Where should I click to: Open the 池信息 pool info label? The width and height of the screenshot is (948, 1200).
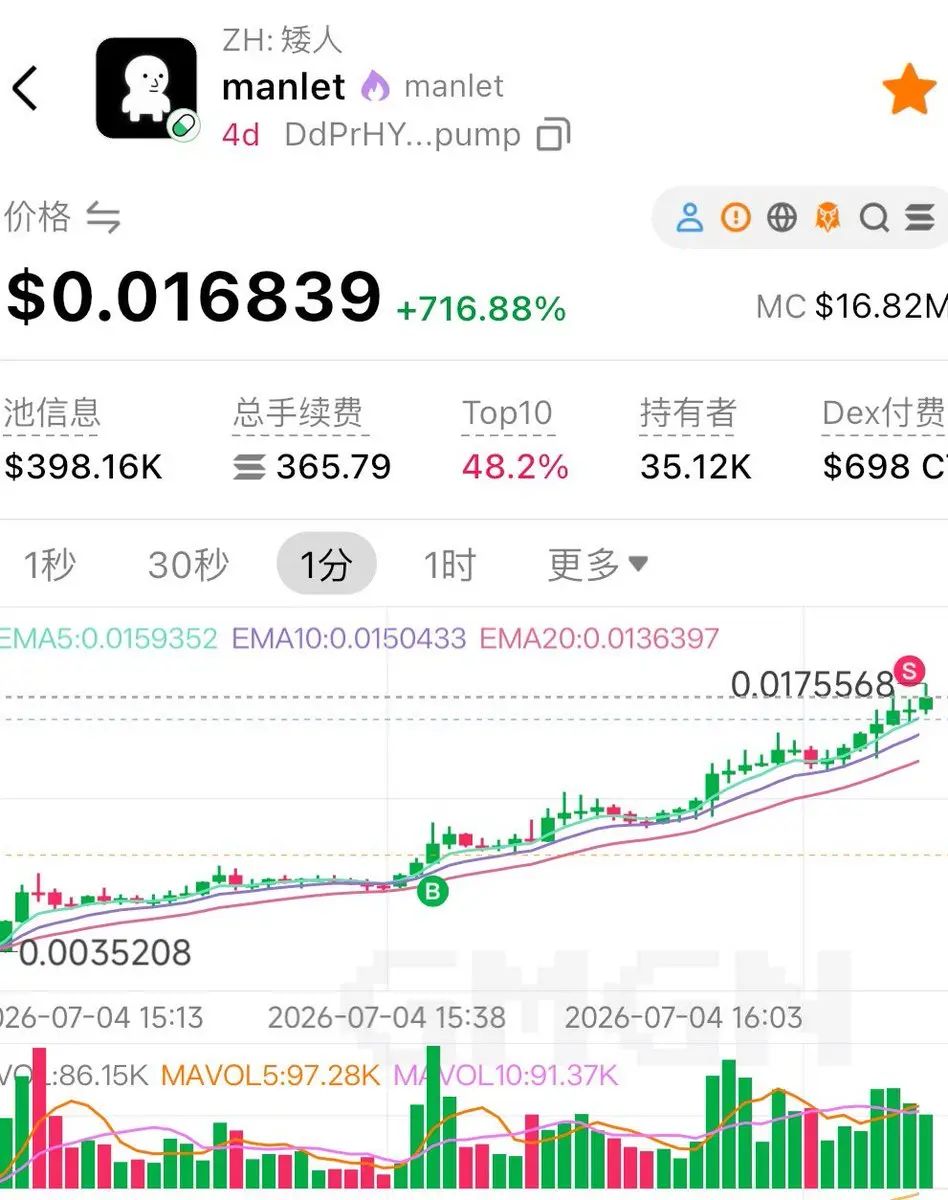pos(52,414)
